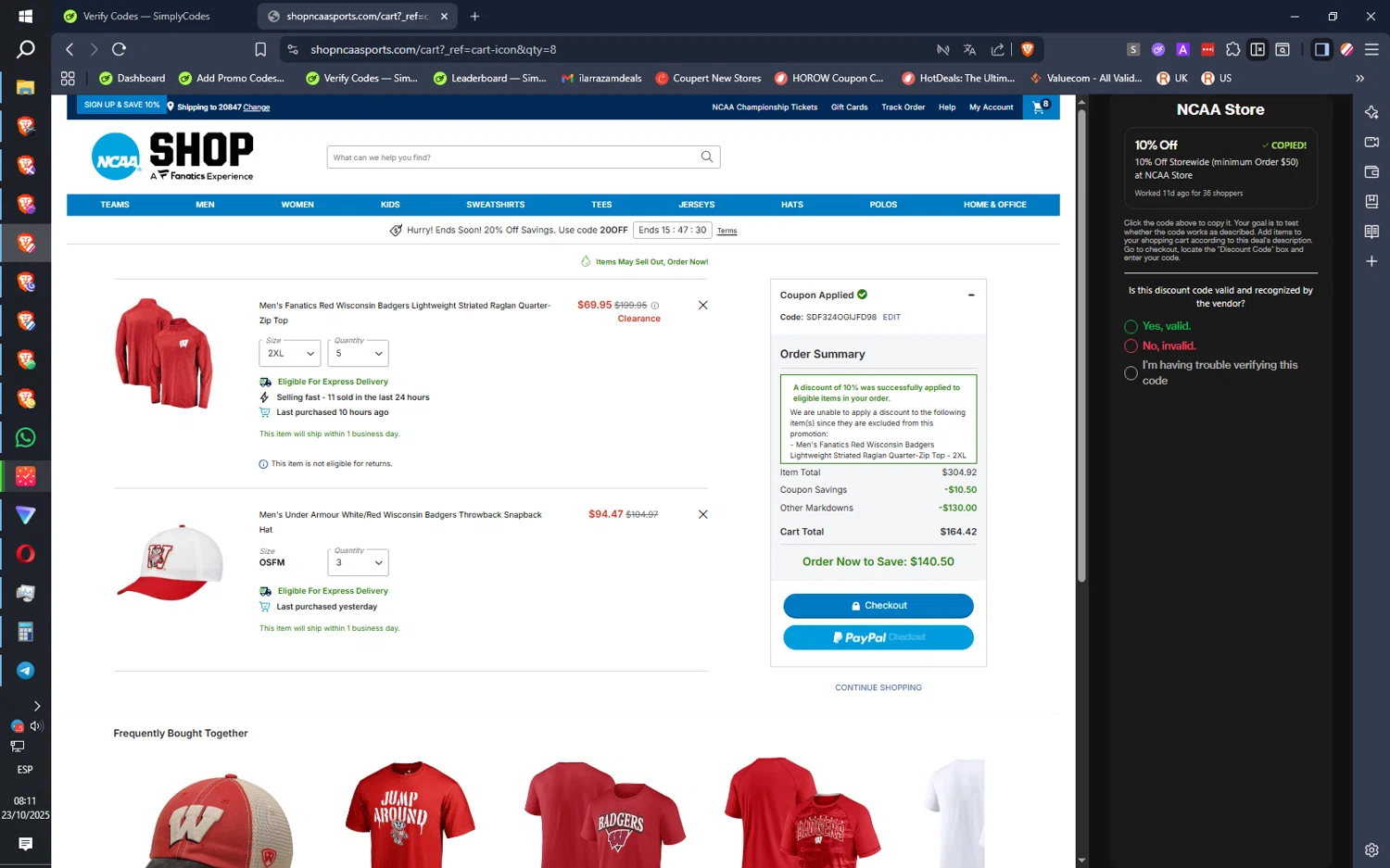Open the My Account link
The width and height of the screenshot is (1390, 868).
pyautogui.click(x=992, y=107)
